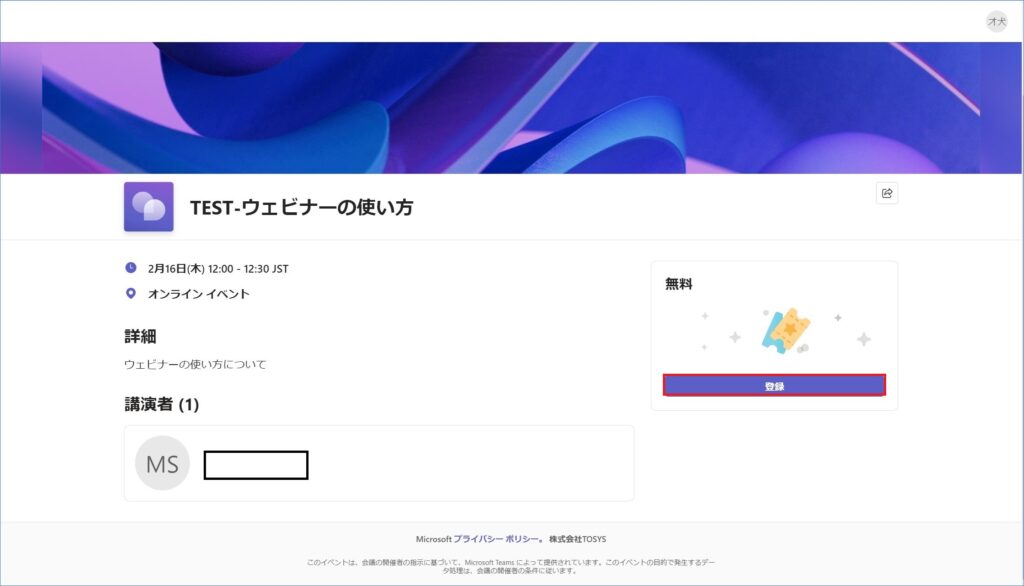Click the ウェビナーの使い方について description text

(195, 364)
